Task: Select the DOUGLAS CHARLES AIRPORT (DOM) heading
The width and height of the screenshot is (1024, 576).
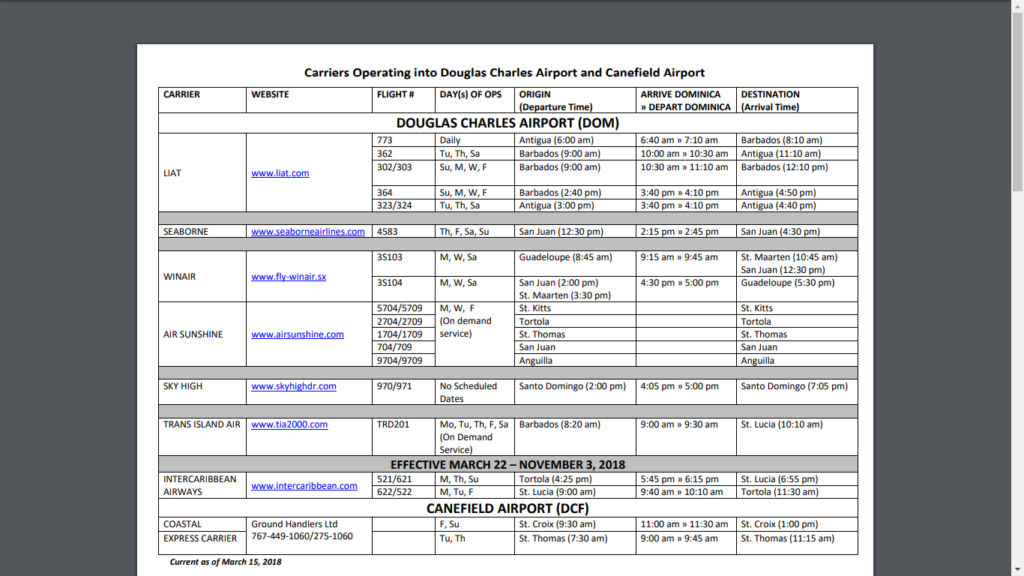Action: coord(507,123)
